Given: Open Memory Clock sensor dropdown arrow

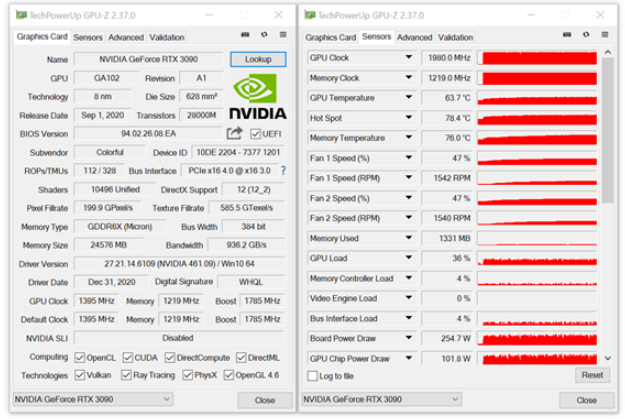Looking at the screenshot, I should 409,77.
